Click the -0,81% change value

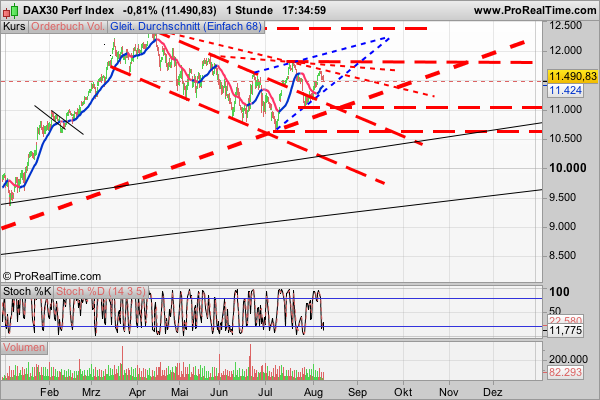[x=140, y=10]
